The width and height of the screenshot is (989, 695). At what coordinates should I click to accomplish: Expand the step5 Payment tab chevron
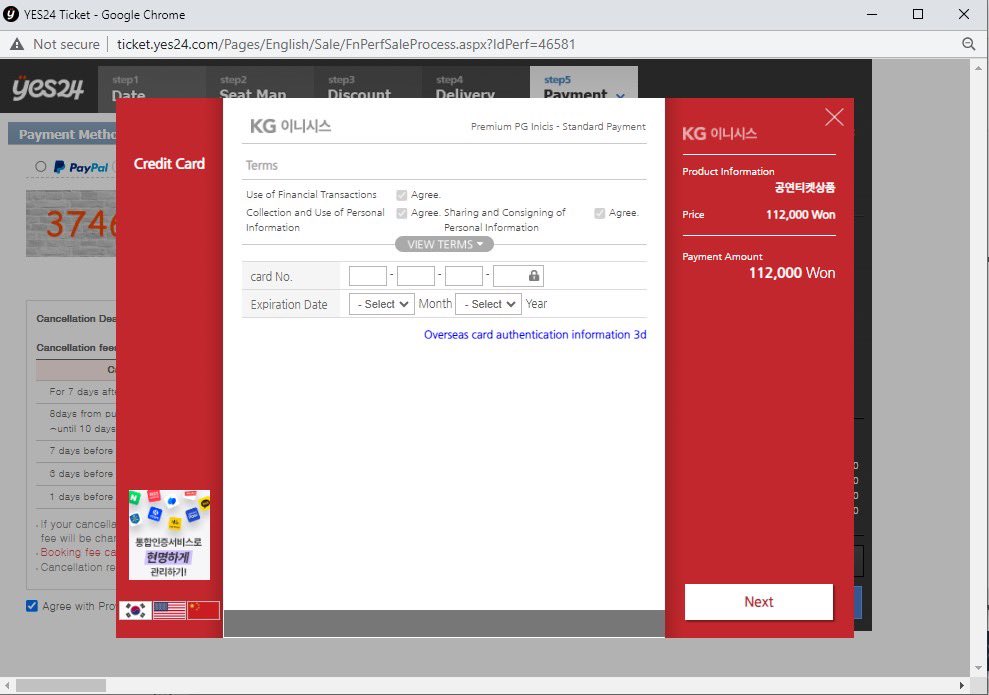[621, 95]
